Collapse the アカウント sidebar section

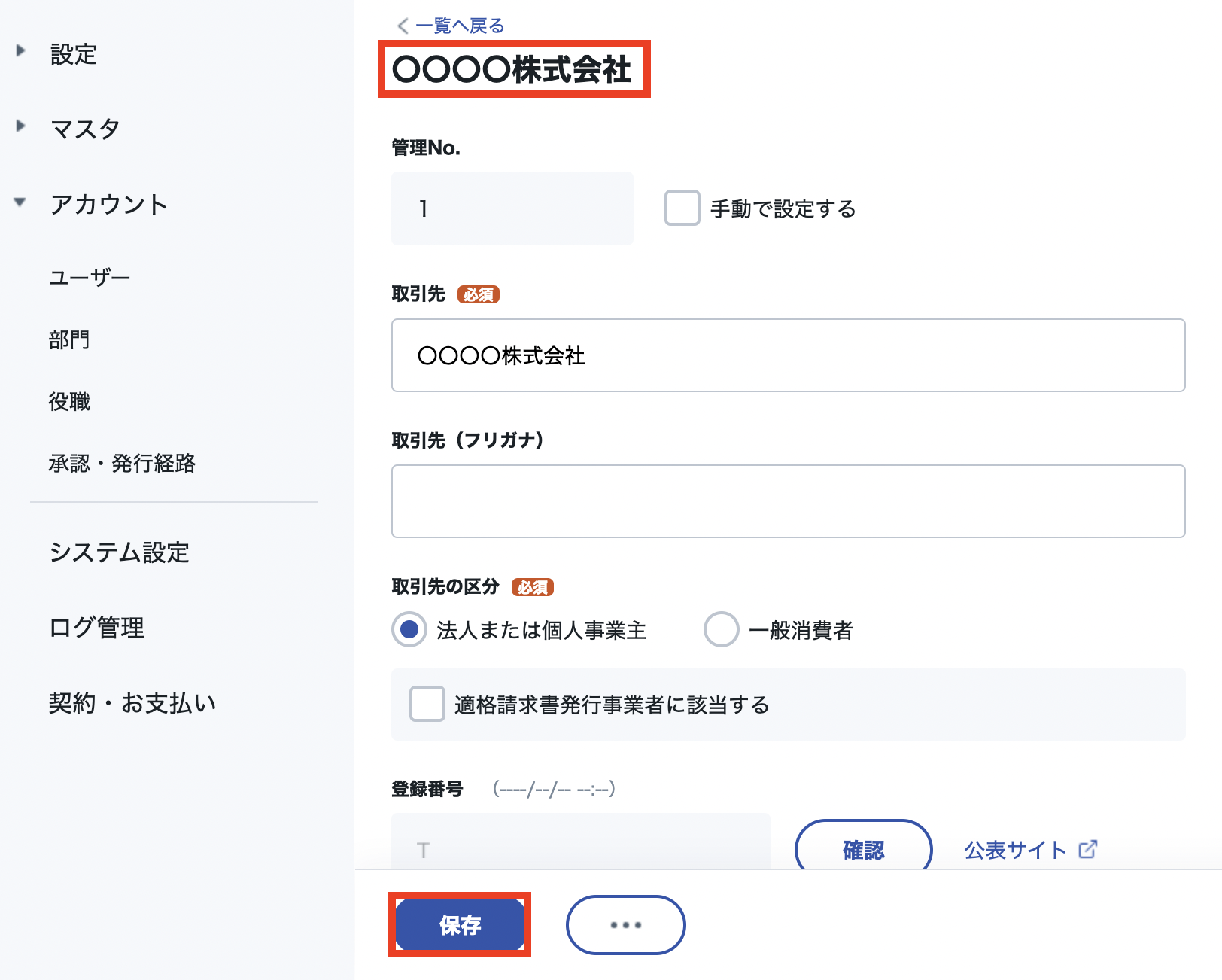21,202
